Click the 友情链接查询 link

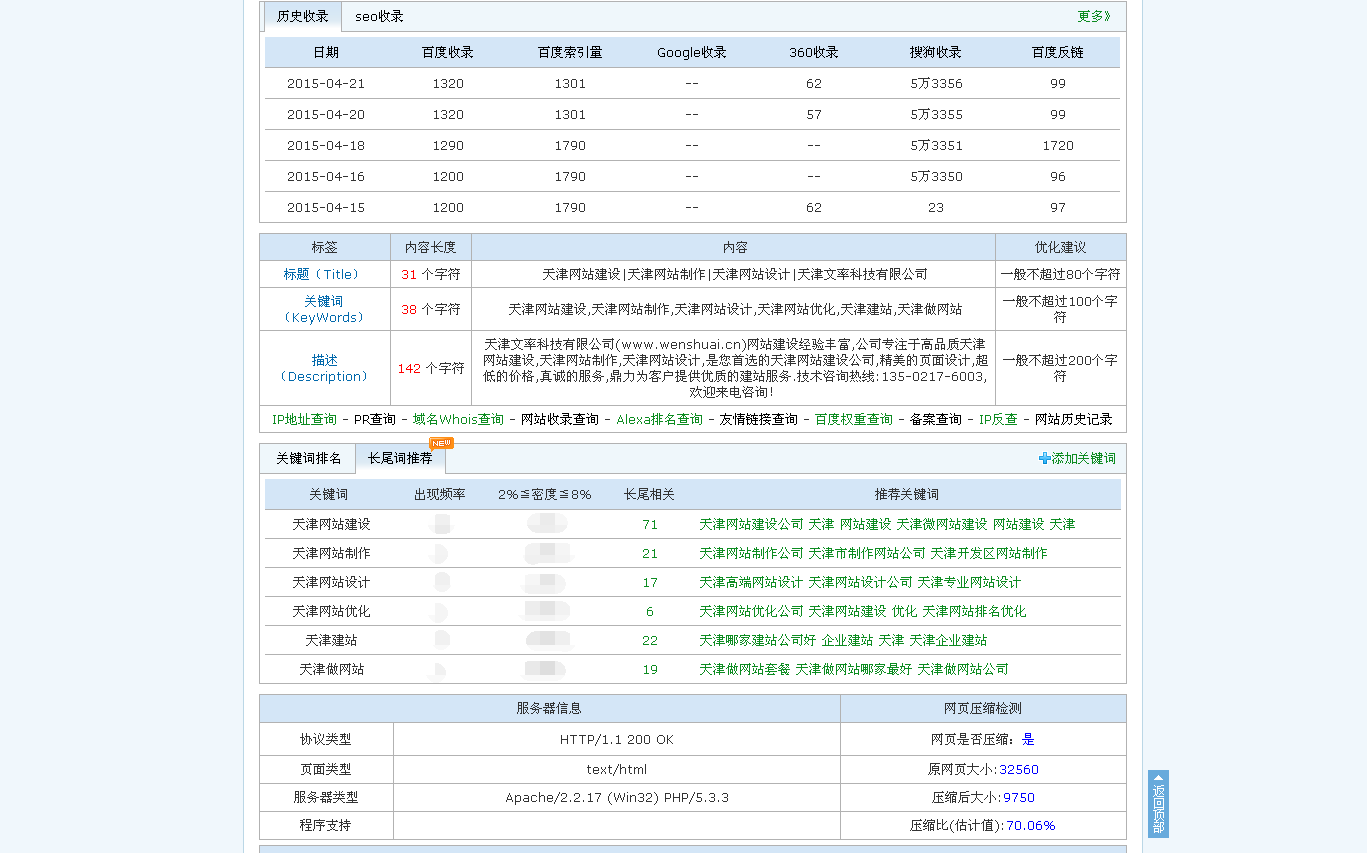758,419
